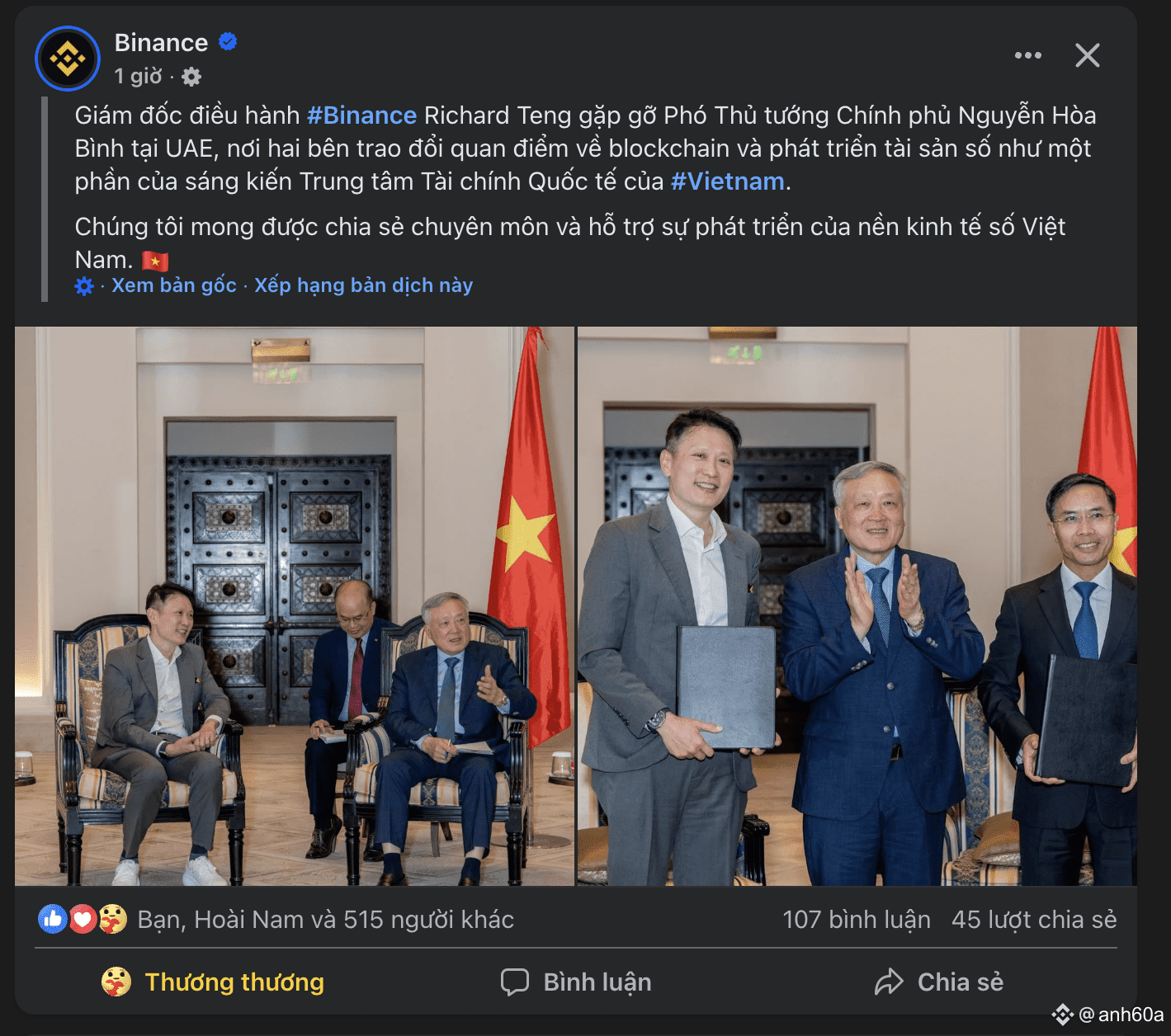Screen dimensions: 1171x1036
Task: Click the translation settings gear icon
Action: pyautogui.click(x=84, y=286)
